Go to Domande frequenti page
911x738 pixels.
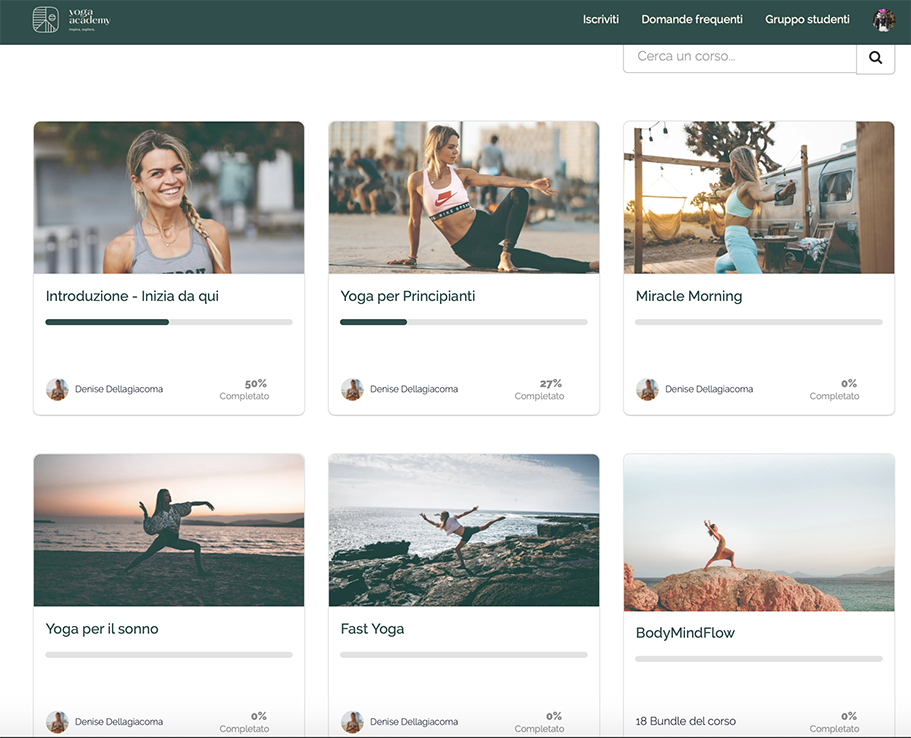point(691,20)
